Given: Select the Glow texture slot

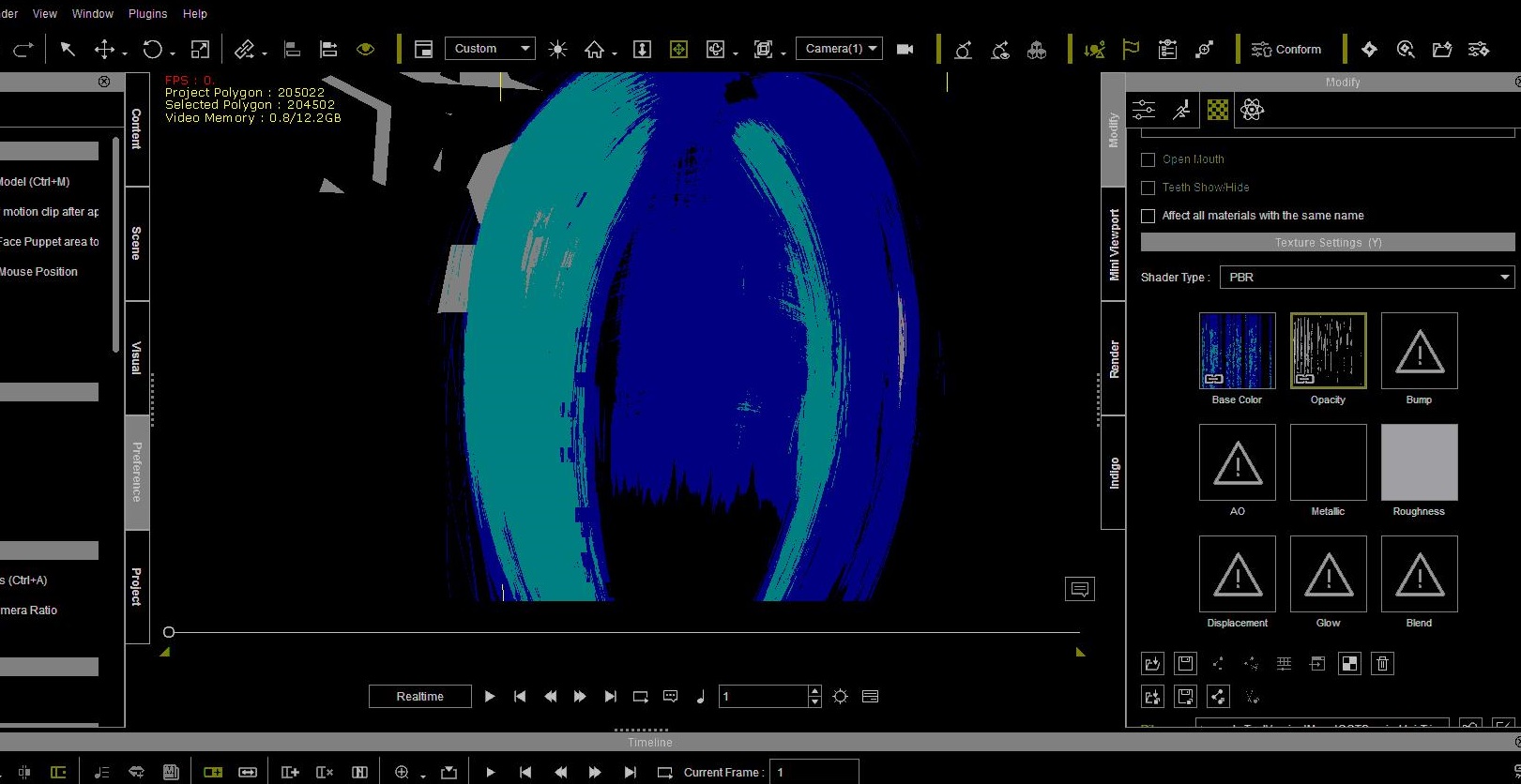Looking at the screenshot, I should pyautogui.click(x=1329, y=574).
